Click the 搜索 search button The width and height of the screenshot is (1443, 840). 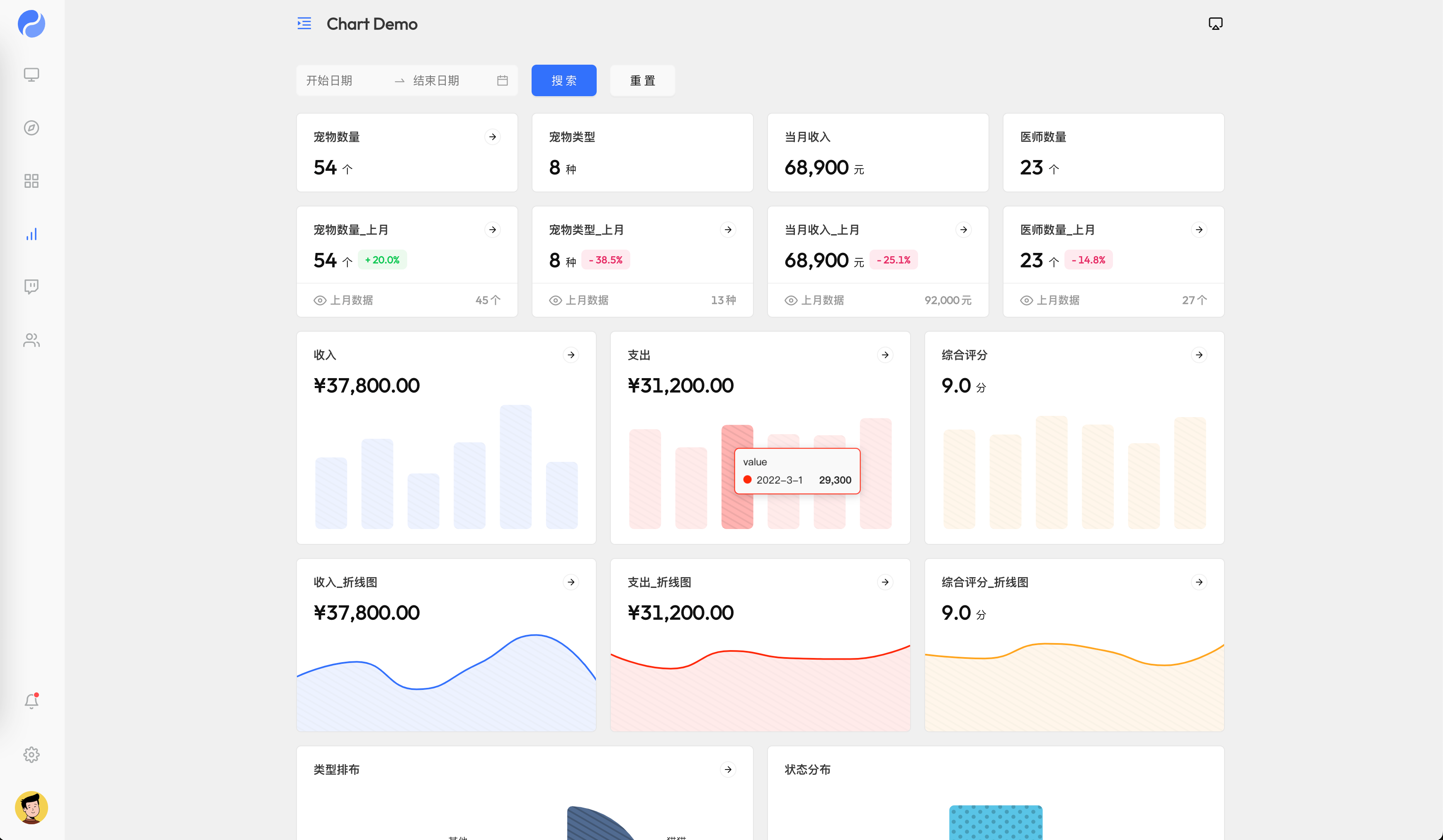[564, 80]
